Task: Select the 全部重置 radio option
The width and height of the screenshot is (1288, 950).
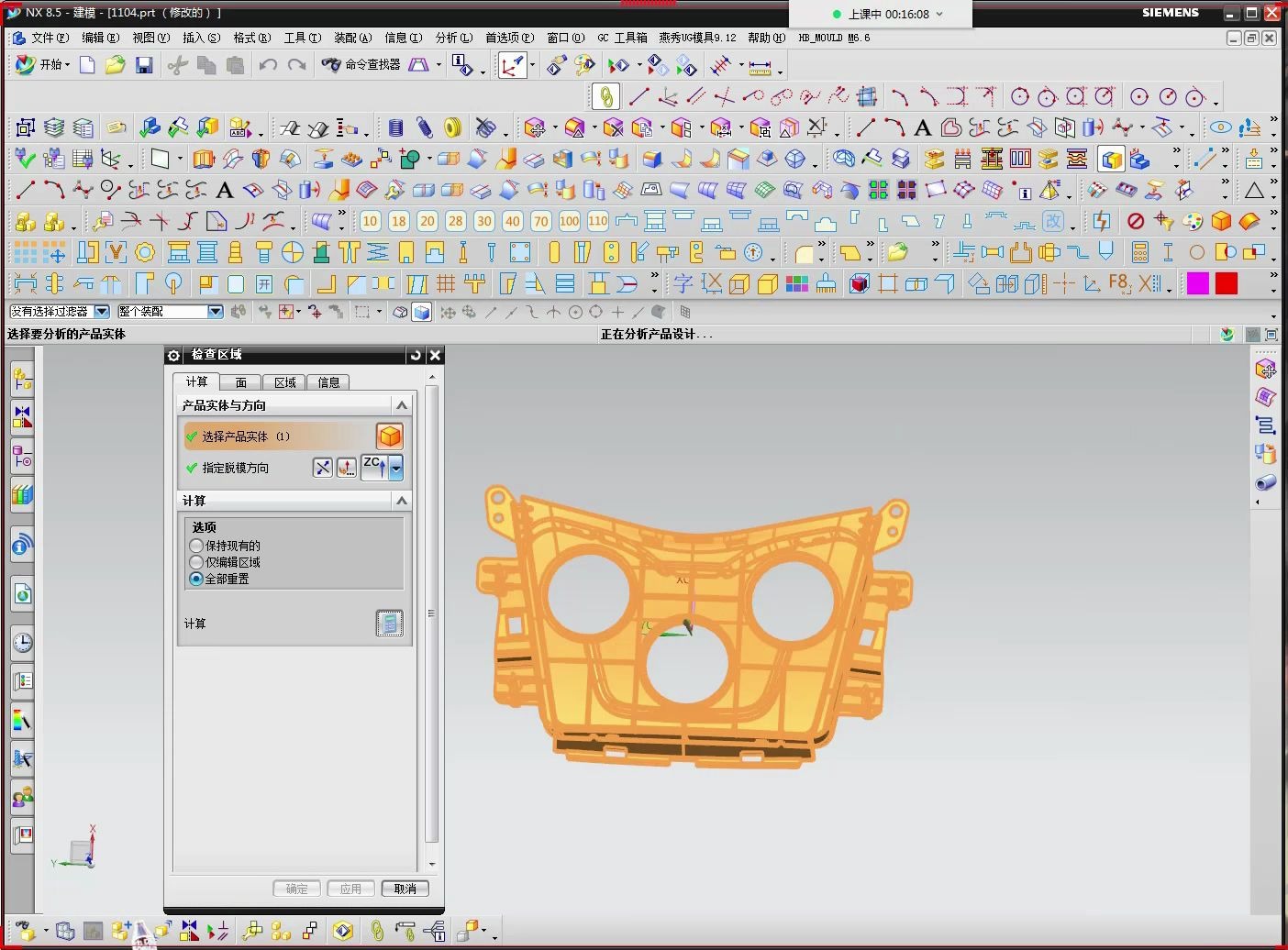Action: (x=196, y=579)
